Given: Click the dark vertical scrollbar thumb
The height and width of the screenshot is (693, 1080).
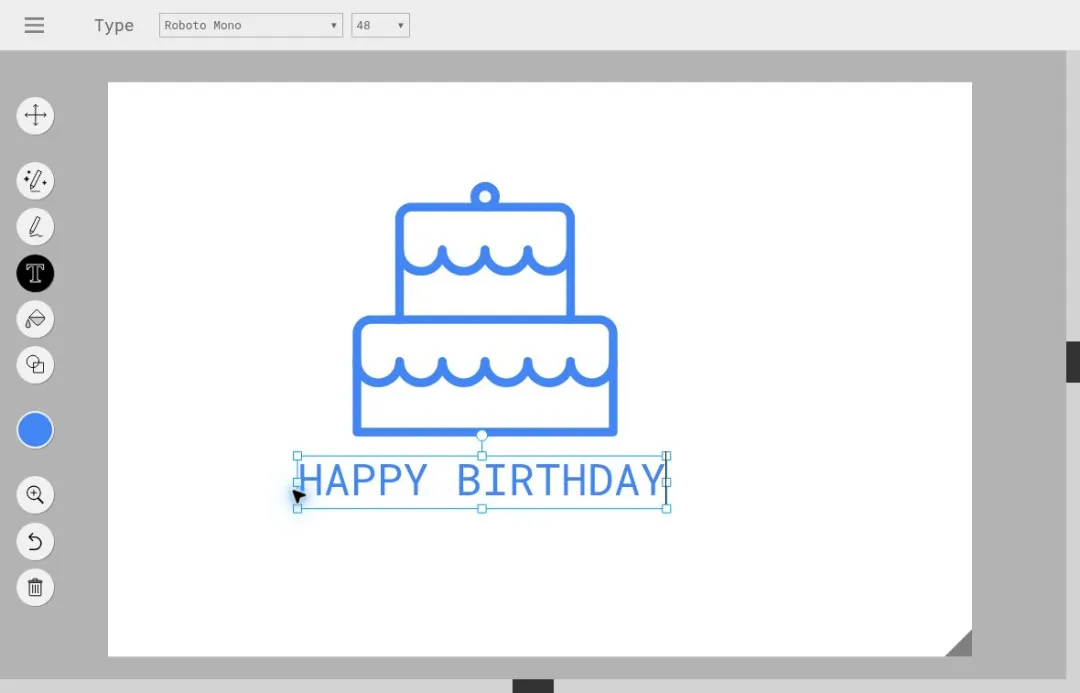Looking at the screenshot, I should click(x=1073, y=362).
